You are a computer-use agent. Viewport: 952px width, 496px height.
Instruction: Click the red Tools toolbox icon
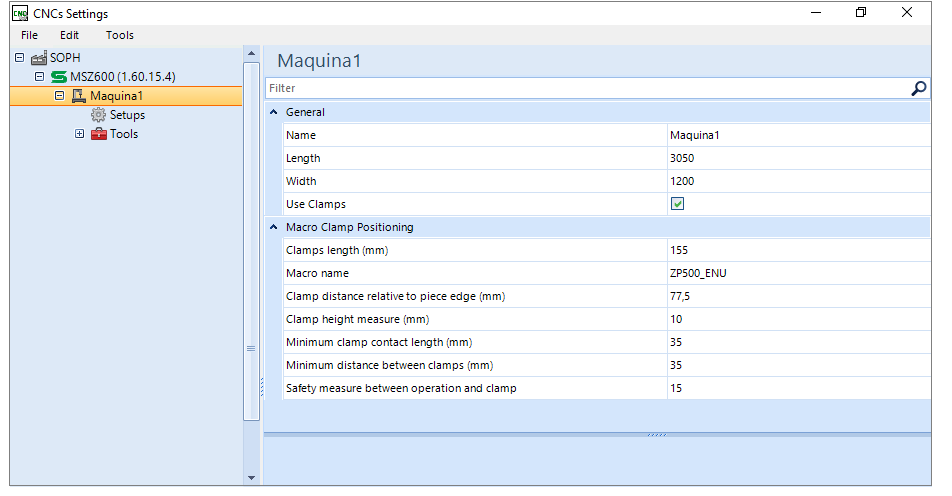tap(98, 134)
